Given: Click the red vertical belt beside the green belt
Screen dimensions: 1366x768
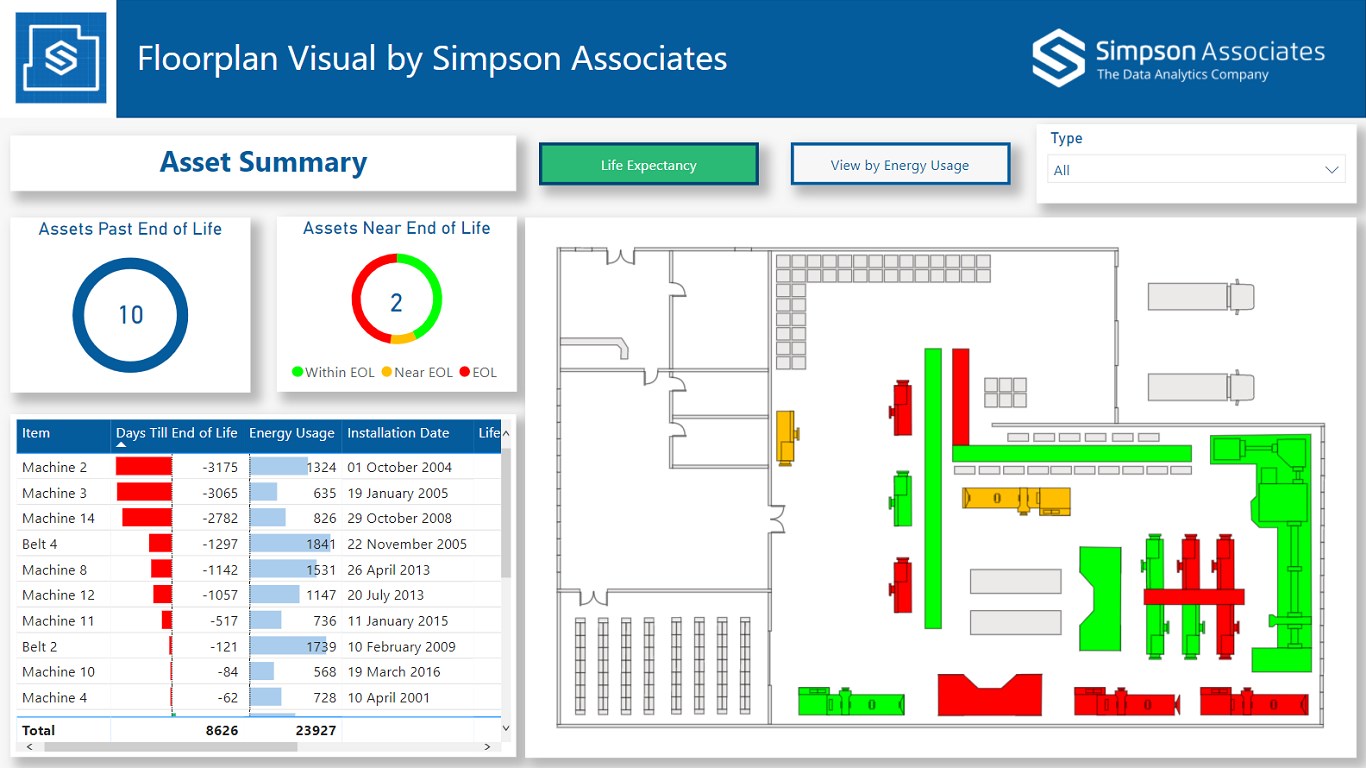Looking at the screenshot, I should 961,396.
